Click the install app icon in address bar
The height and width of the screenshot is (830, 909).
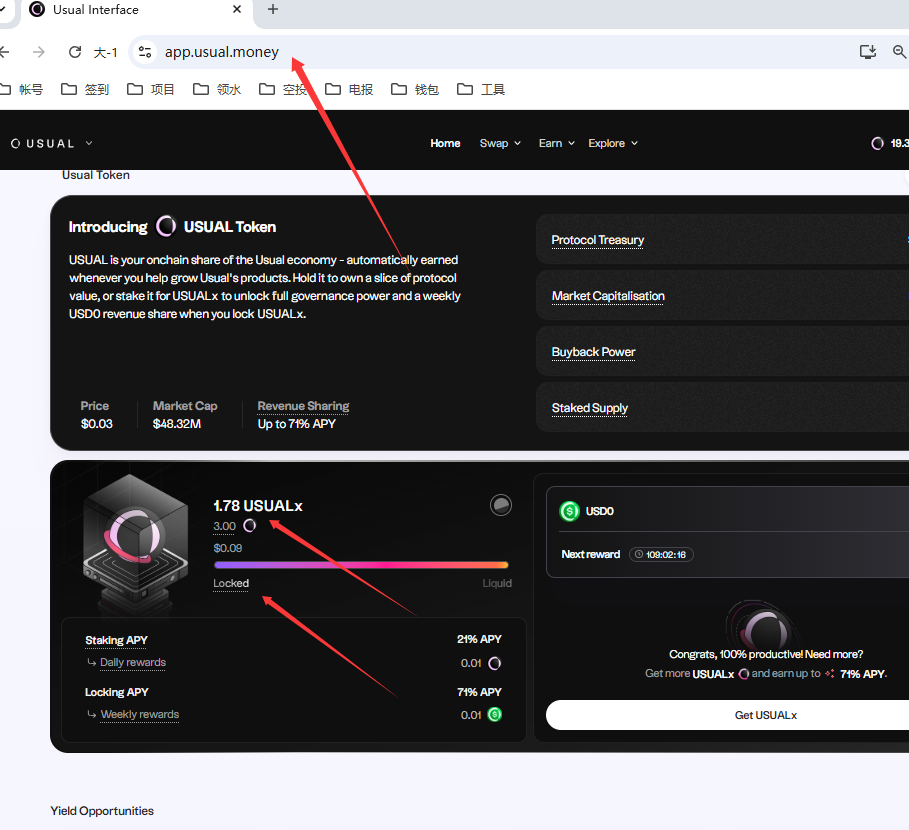click(x=867, y=52)
